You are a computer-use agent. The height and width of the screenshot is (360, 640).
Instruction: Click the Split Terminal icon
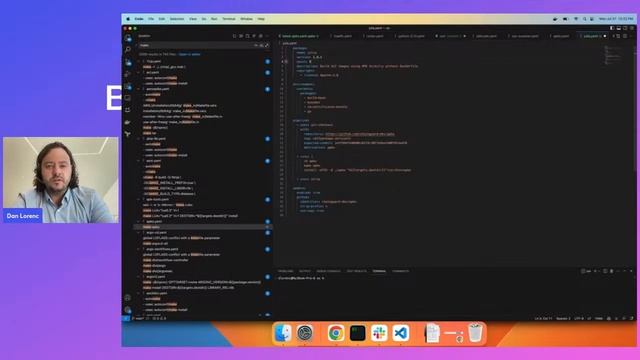(x=605, y=271)
